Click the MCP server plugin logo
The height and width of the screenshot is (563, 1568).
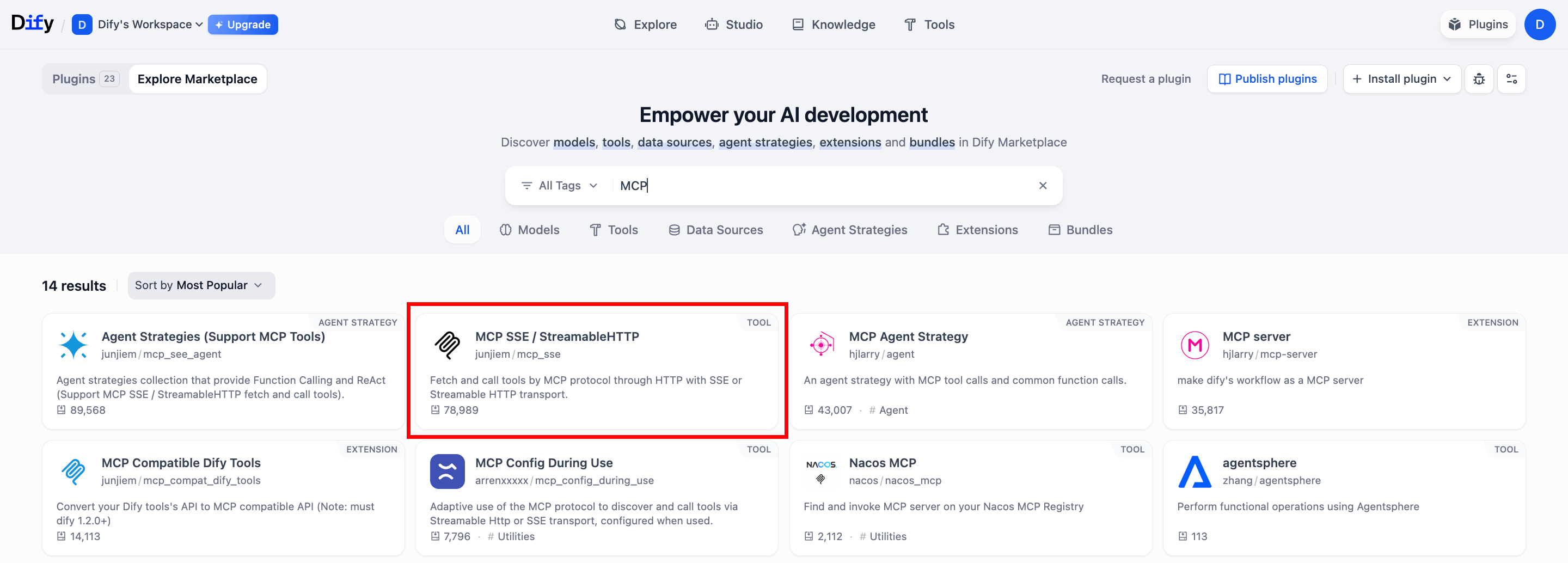[1195, 345]
